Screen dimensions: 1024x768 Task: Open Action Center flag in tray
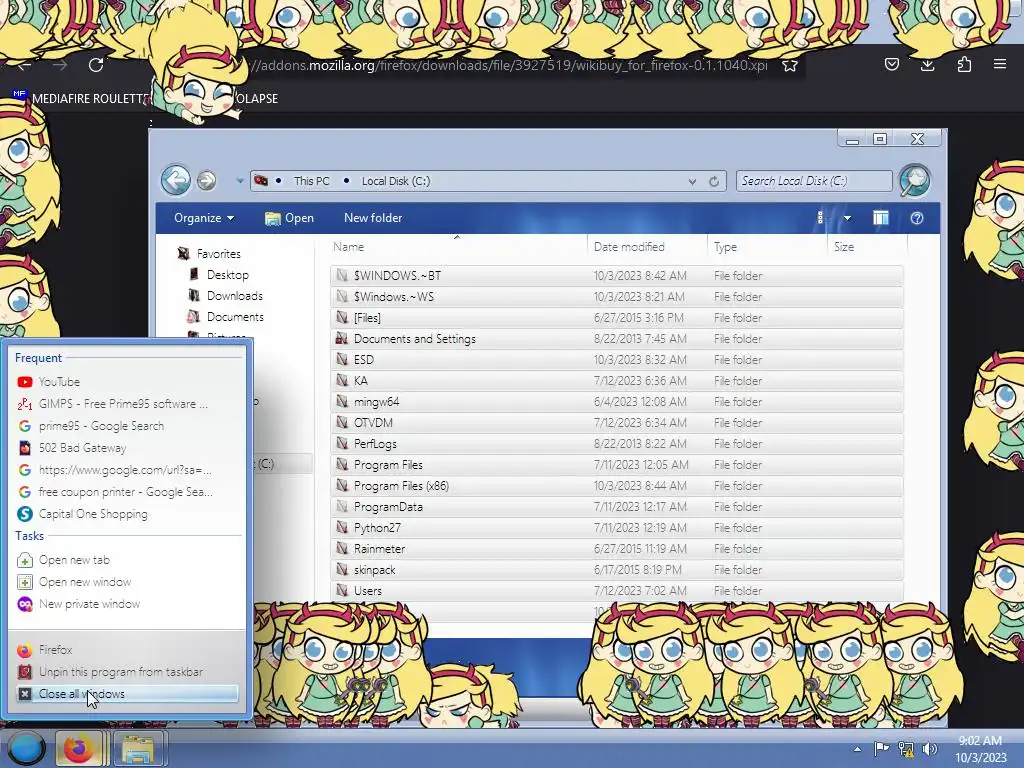881,748
